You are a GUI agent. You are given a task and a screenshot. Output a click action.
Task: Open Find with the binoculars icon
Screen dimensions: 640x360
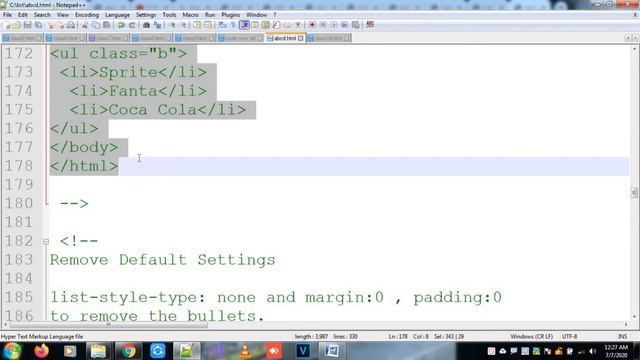click(146, 25)
